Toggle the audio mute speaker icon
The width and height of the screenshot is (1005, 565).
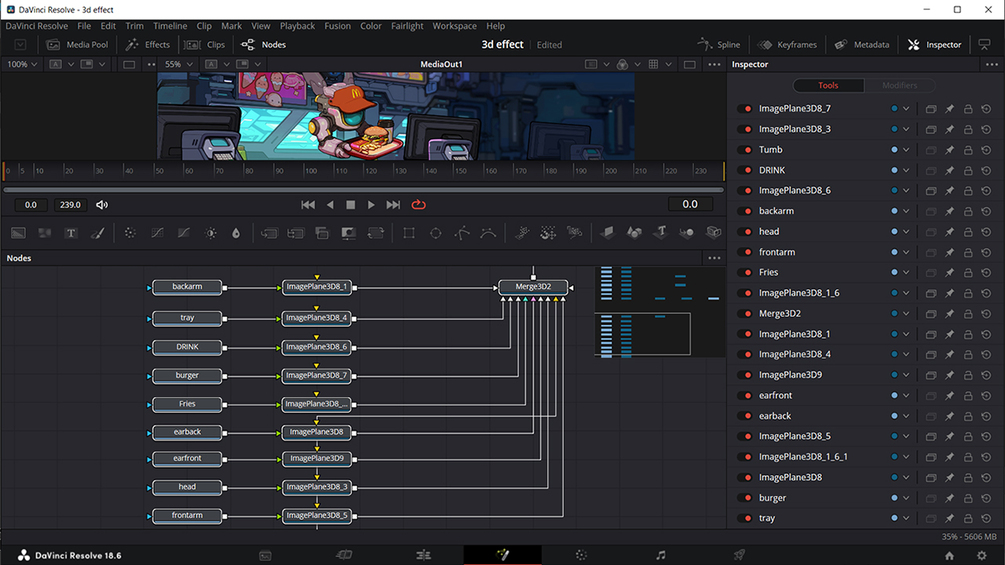[x=102, y=205]
